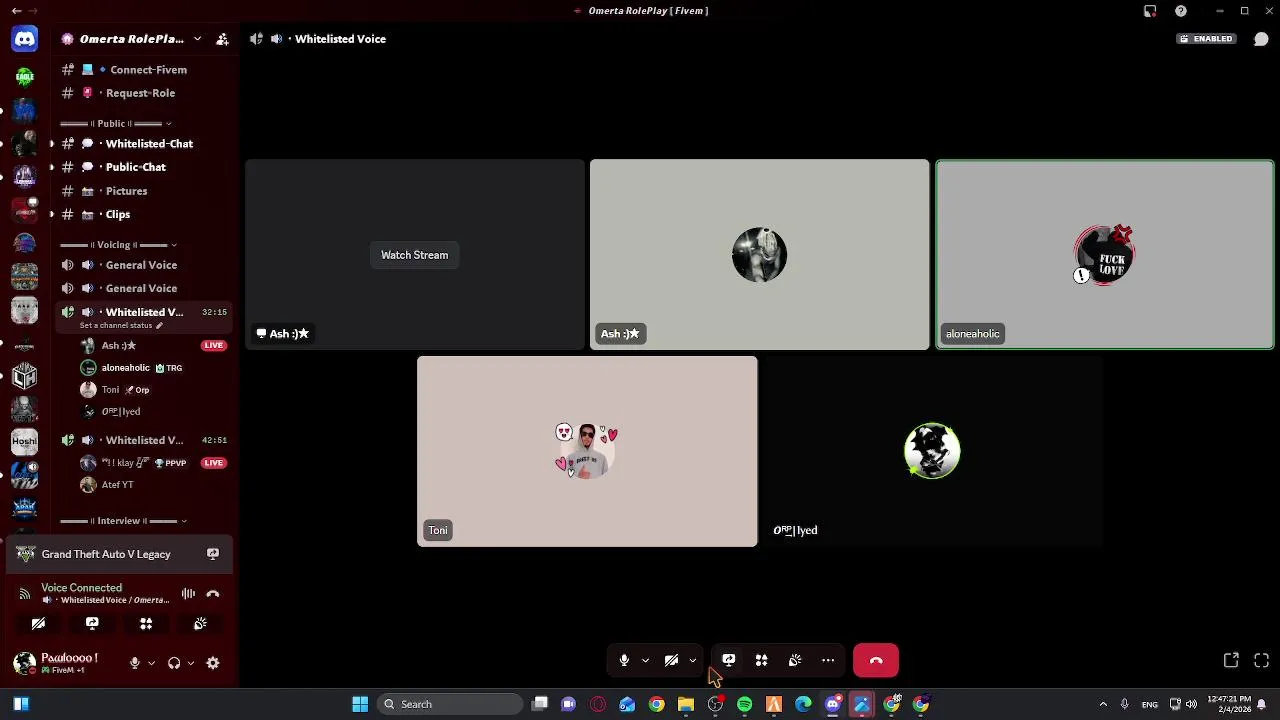Image resolution: width=1280 pixels, height=720 pixels.
Task: Open Spotify from the taskbar
Action: 744,704
